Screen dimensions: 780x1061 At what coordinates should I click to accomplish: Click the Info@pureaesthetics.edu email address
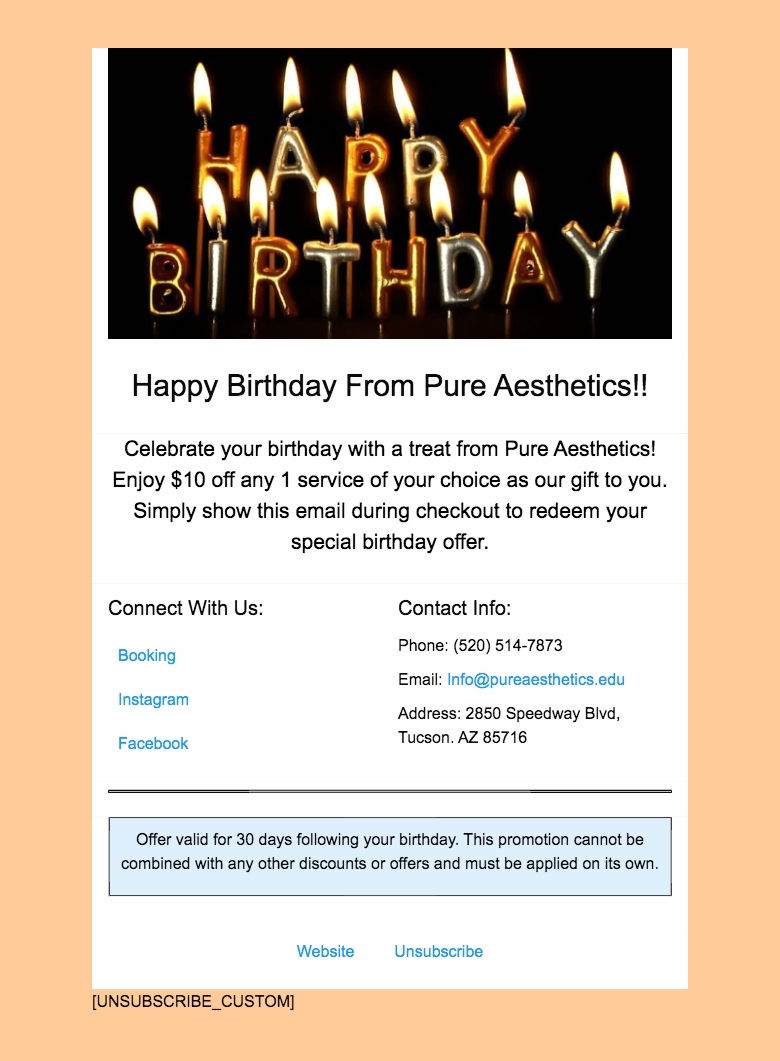point(536,680)
